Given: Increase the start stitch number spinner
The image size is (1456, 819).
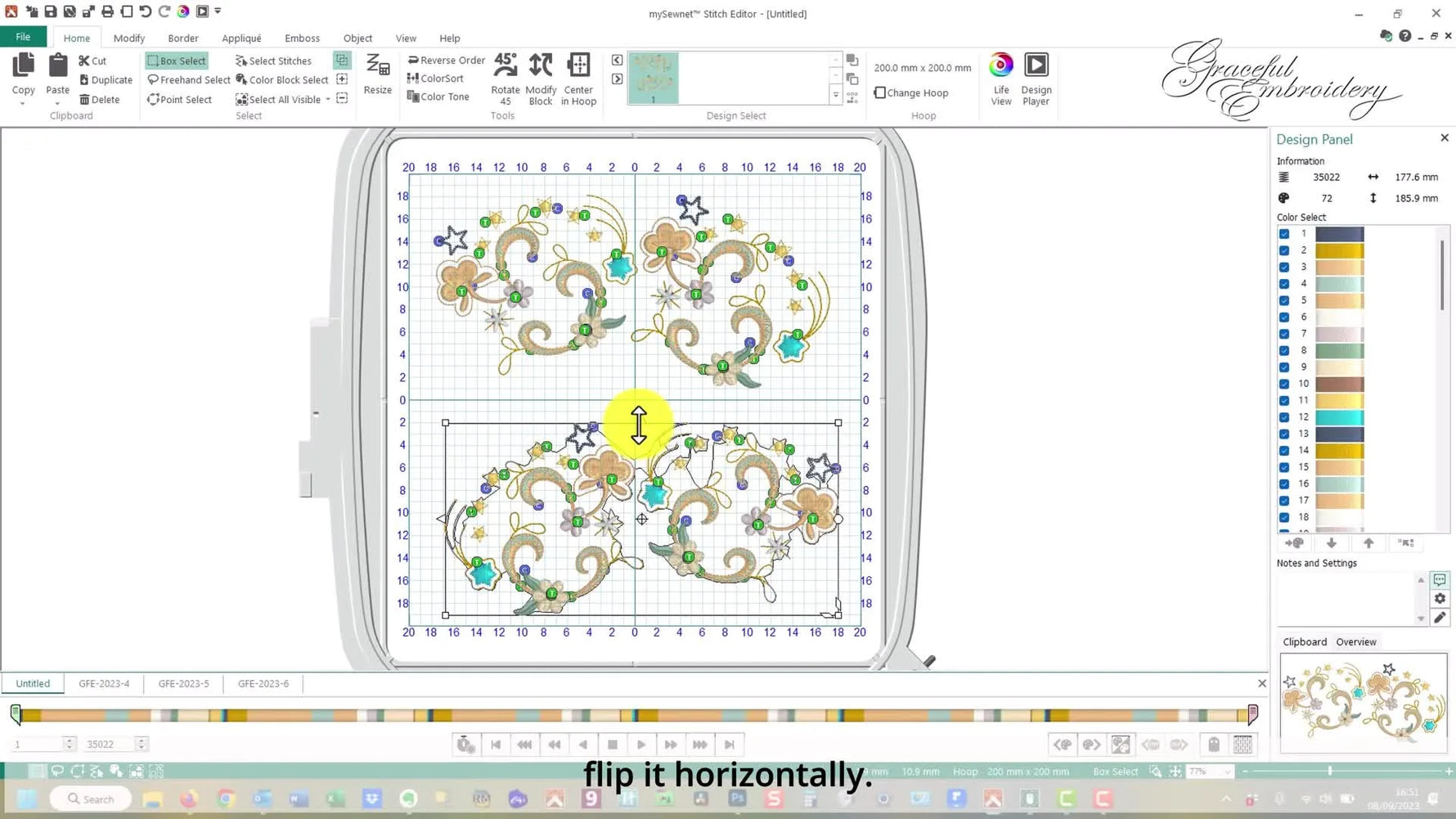Looking at the screenshot, I should [70, 740].
